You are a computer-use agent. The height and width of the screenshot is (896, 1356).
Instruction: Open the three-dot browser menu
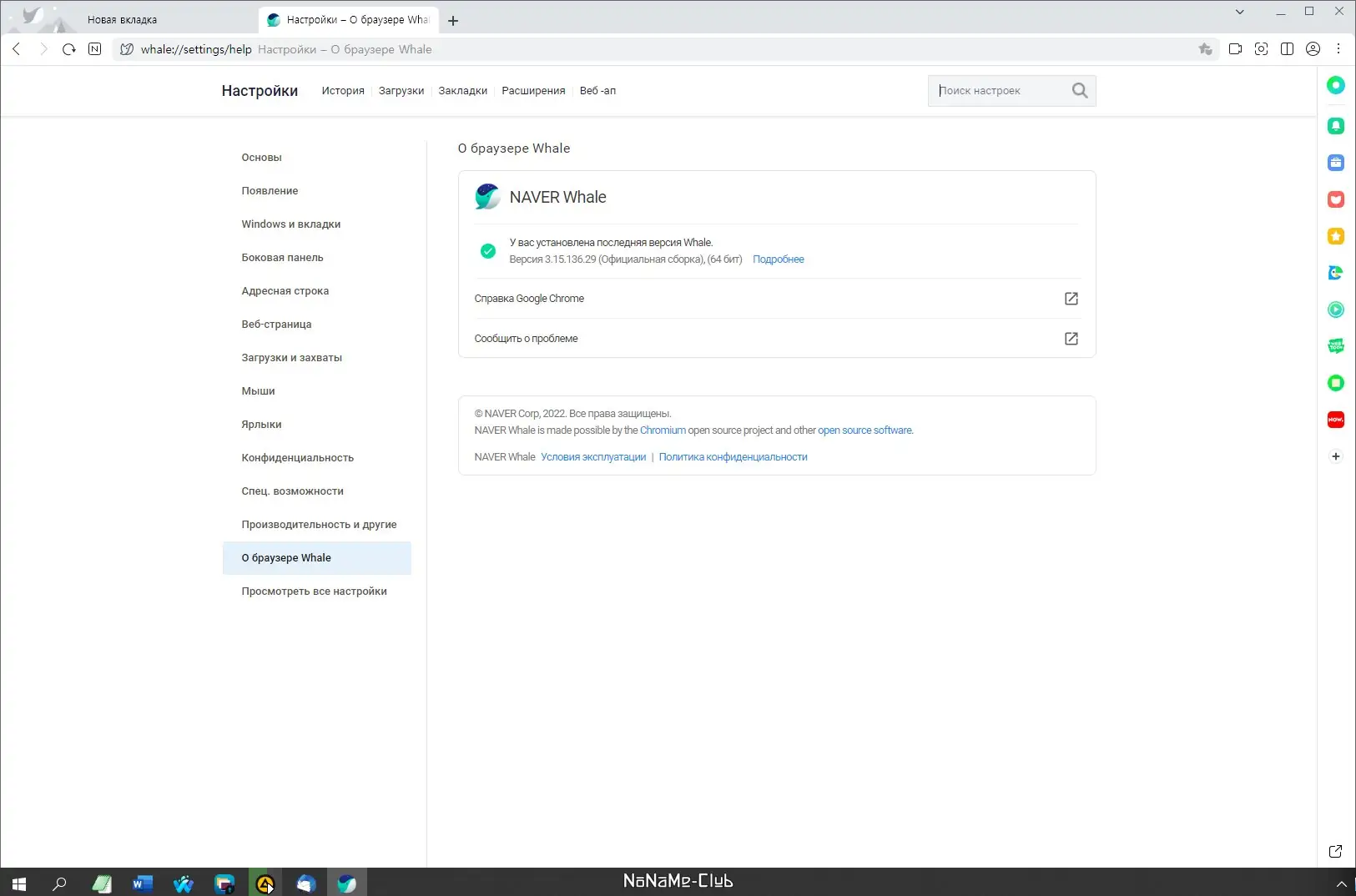pos(1338,49)
